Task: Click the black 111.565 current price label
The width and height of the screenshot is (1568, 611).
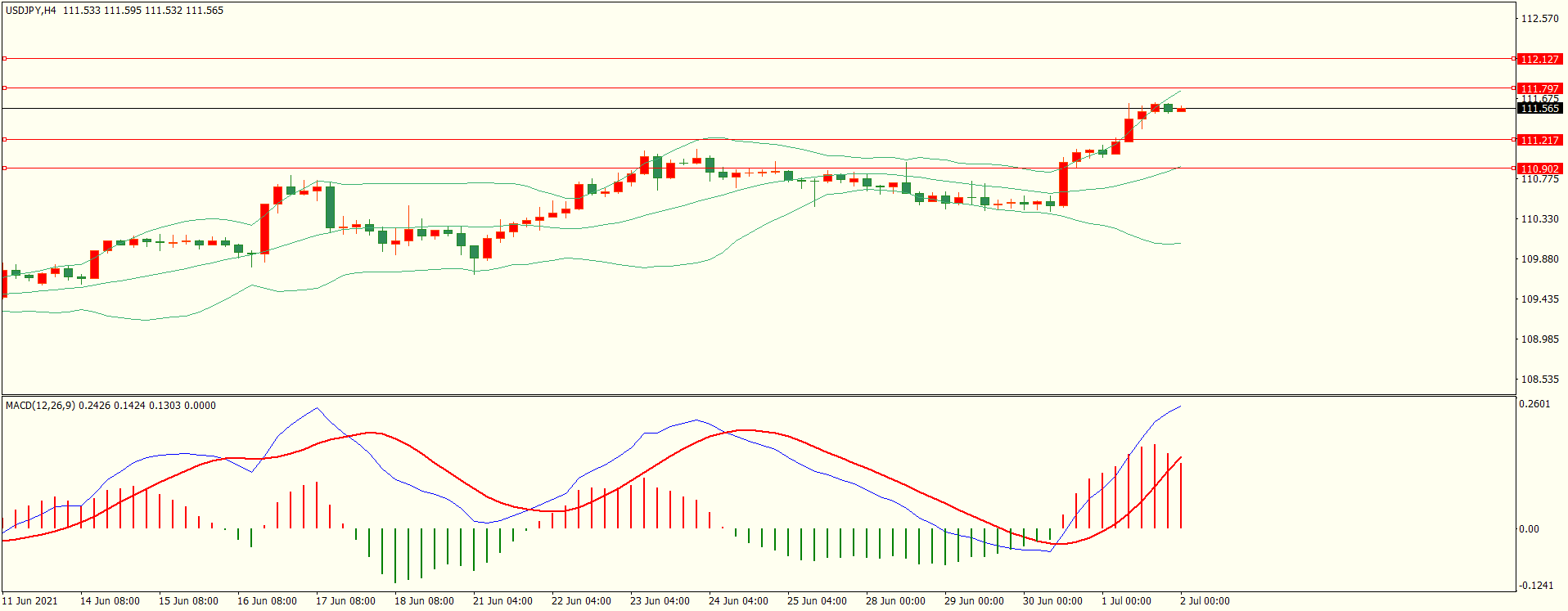Action: (1539, 108)
